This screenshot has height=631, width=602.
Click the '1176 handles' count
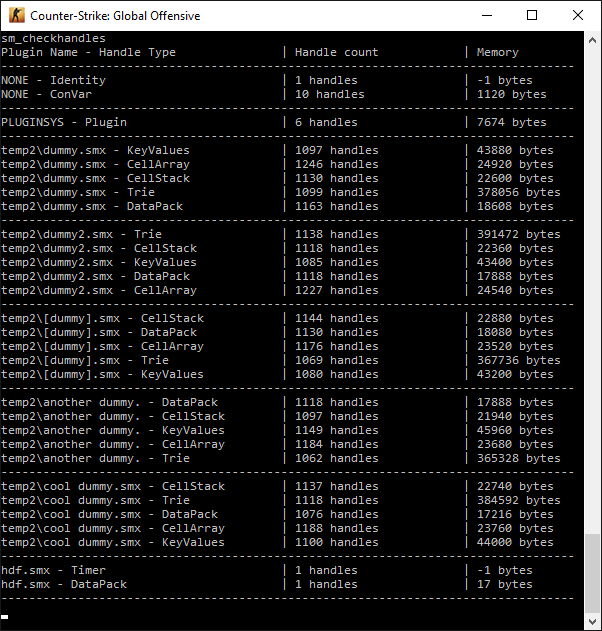click(337, 346)
